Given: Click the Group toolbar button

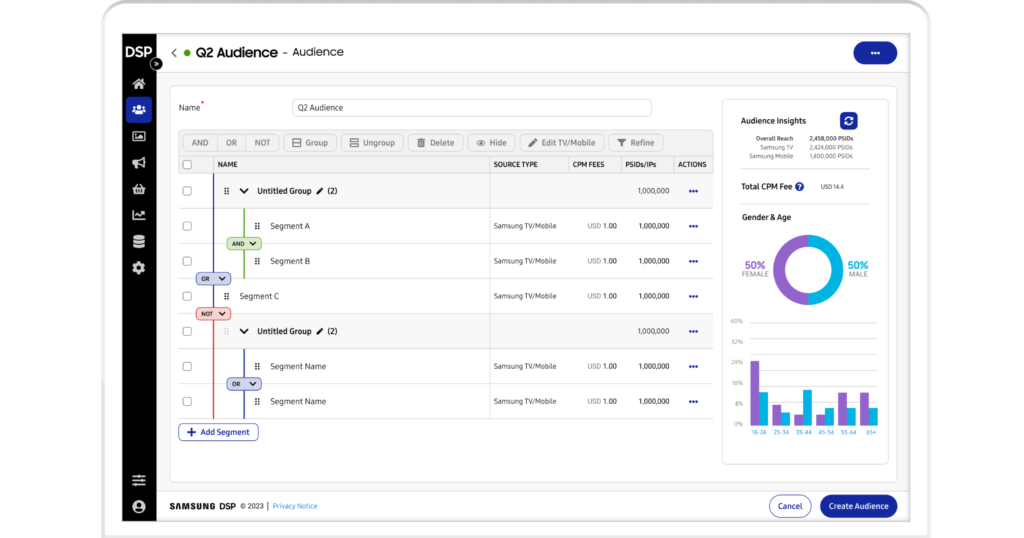Looking at the screenshot, I should tap(309, 143).
